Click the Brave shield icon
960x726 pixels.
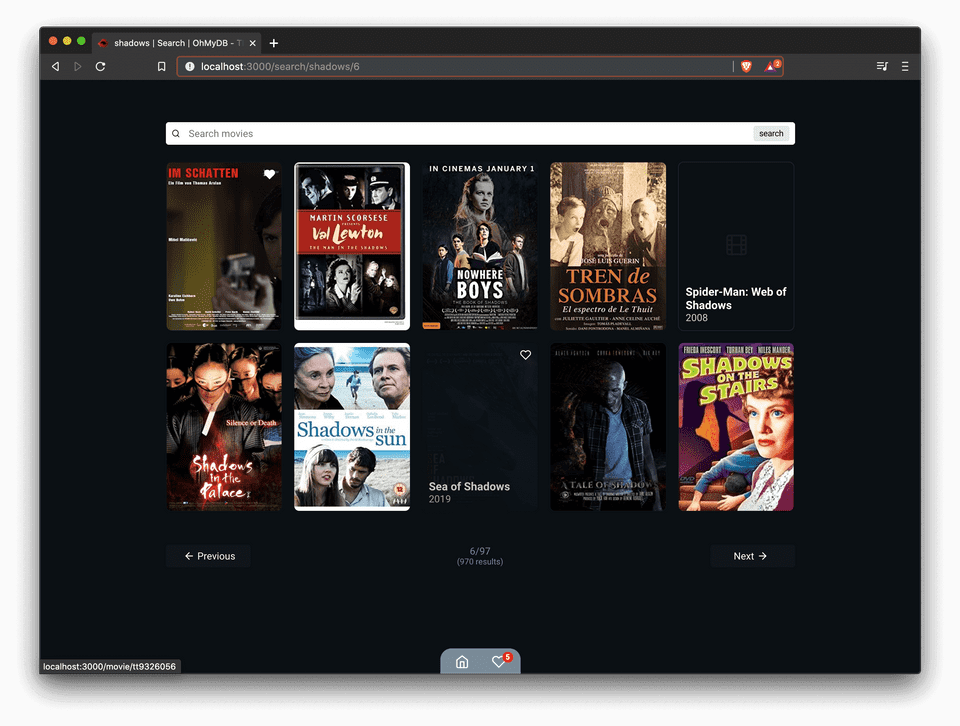click(746, 66)
